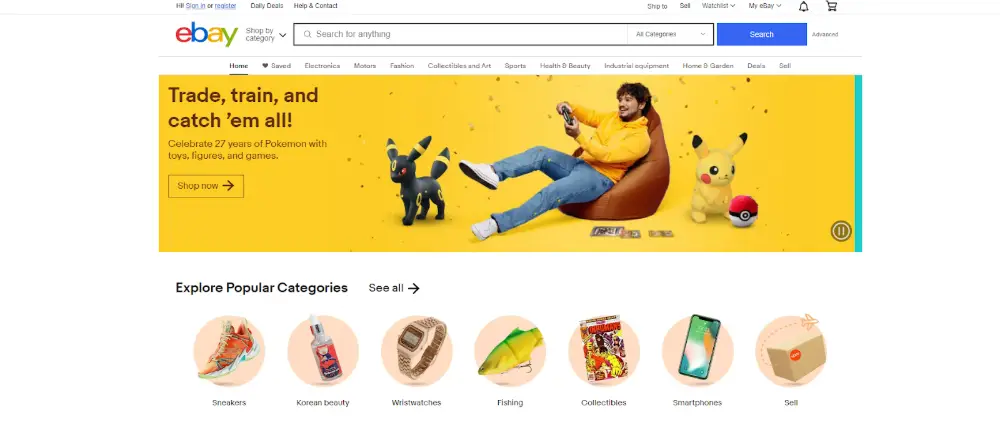Open the Smartphones category circle
Image resolution: width=1000 pixels, height=433 pixels.
click(x=697, y=351)
